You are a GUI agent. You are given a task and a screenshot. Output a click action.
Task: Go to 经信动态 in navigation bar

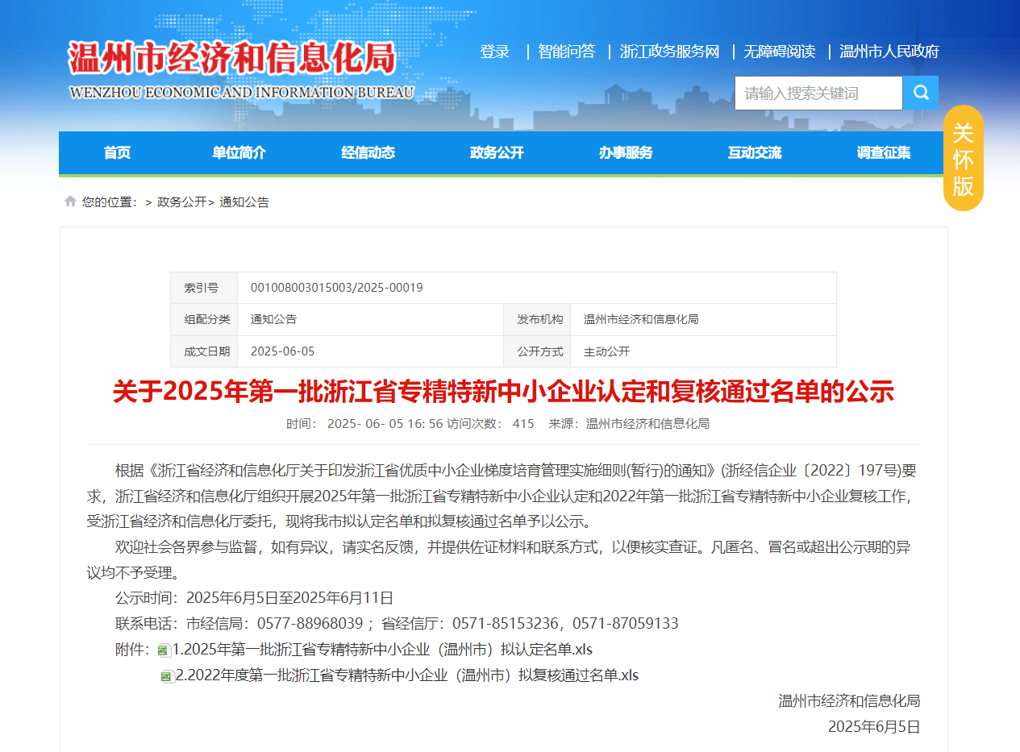(368, 153)
